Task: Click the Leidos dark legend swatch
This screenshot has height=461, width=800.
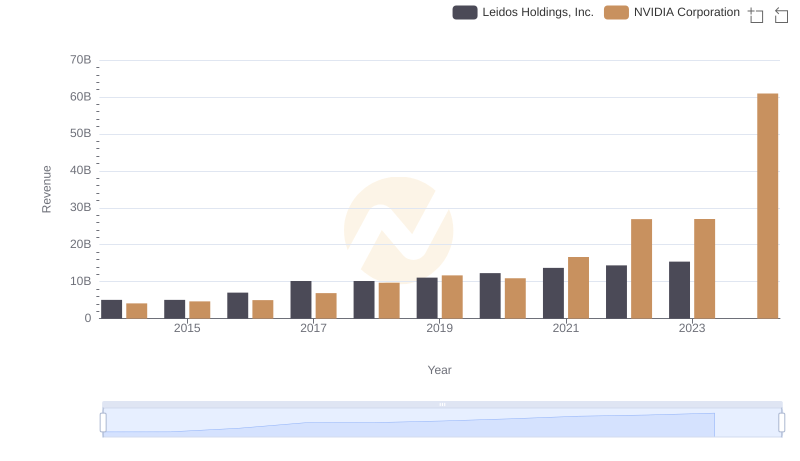Action: pos(465,12)
